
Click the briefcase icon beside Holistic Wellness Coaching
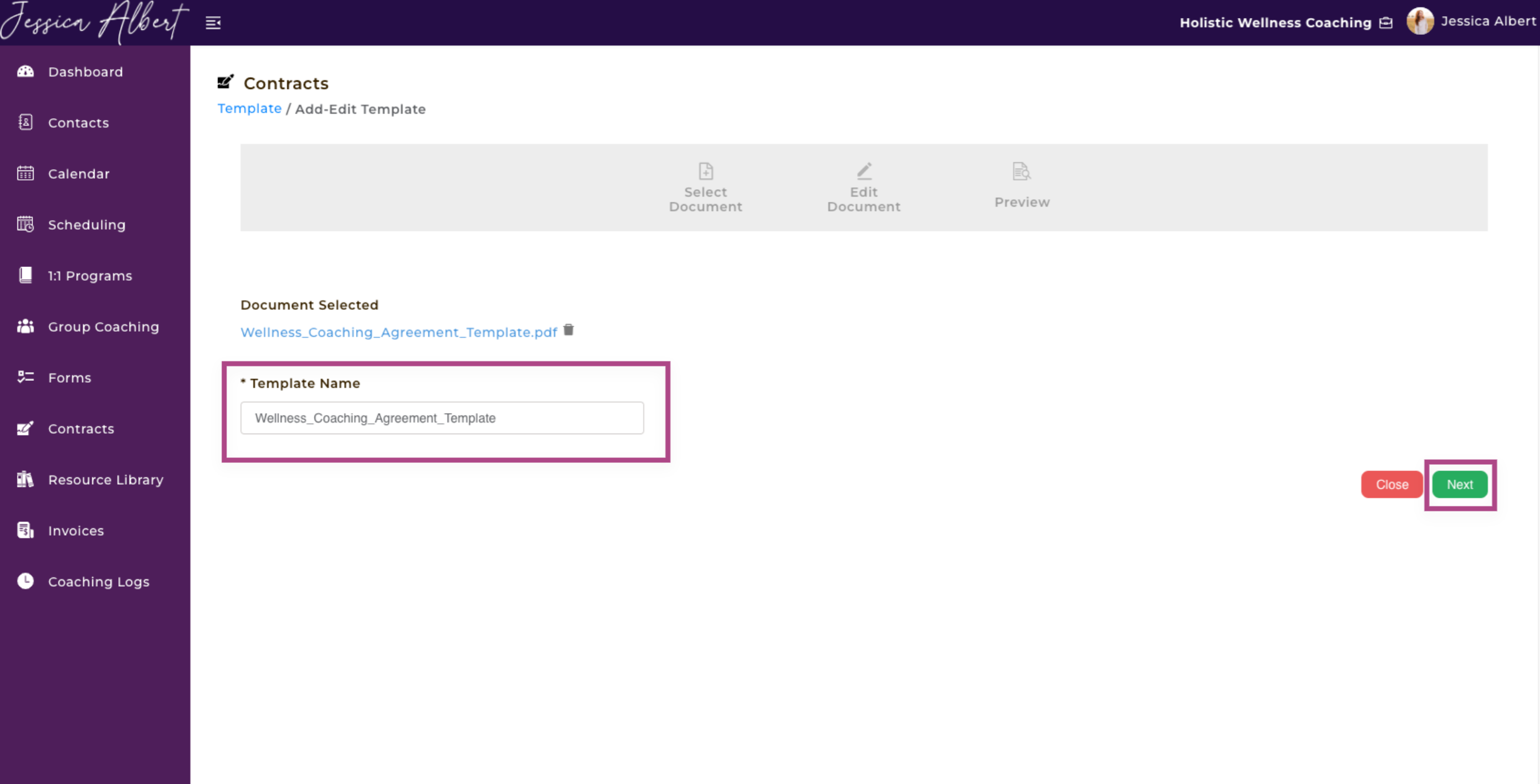pyautogui.click(x=1386, y=23)
